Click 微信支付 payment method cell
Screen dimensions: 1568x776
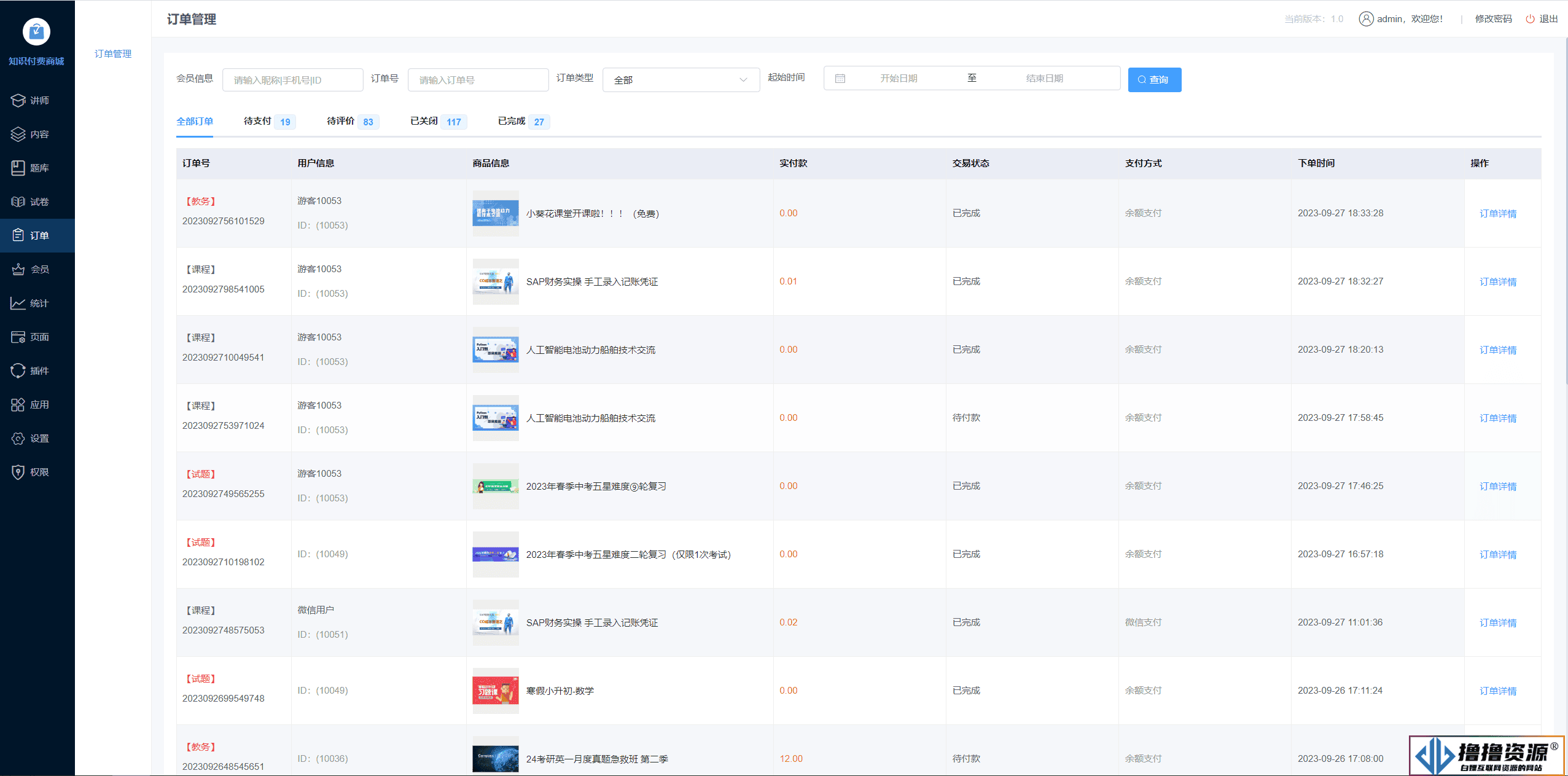tap(1143, 622)
